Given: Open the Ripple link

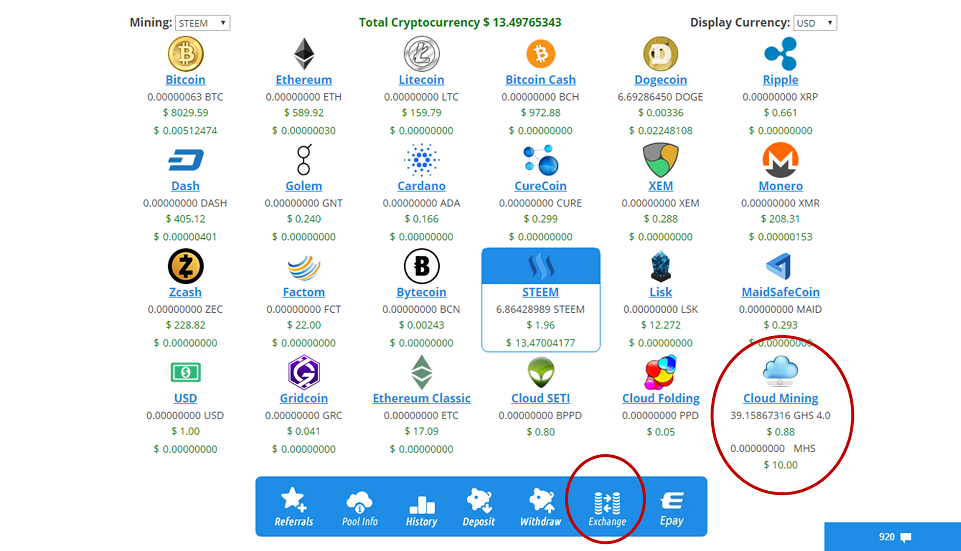Looking at the screenshot, I should [780, 80].
